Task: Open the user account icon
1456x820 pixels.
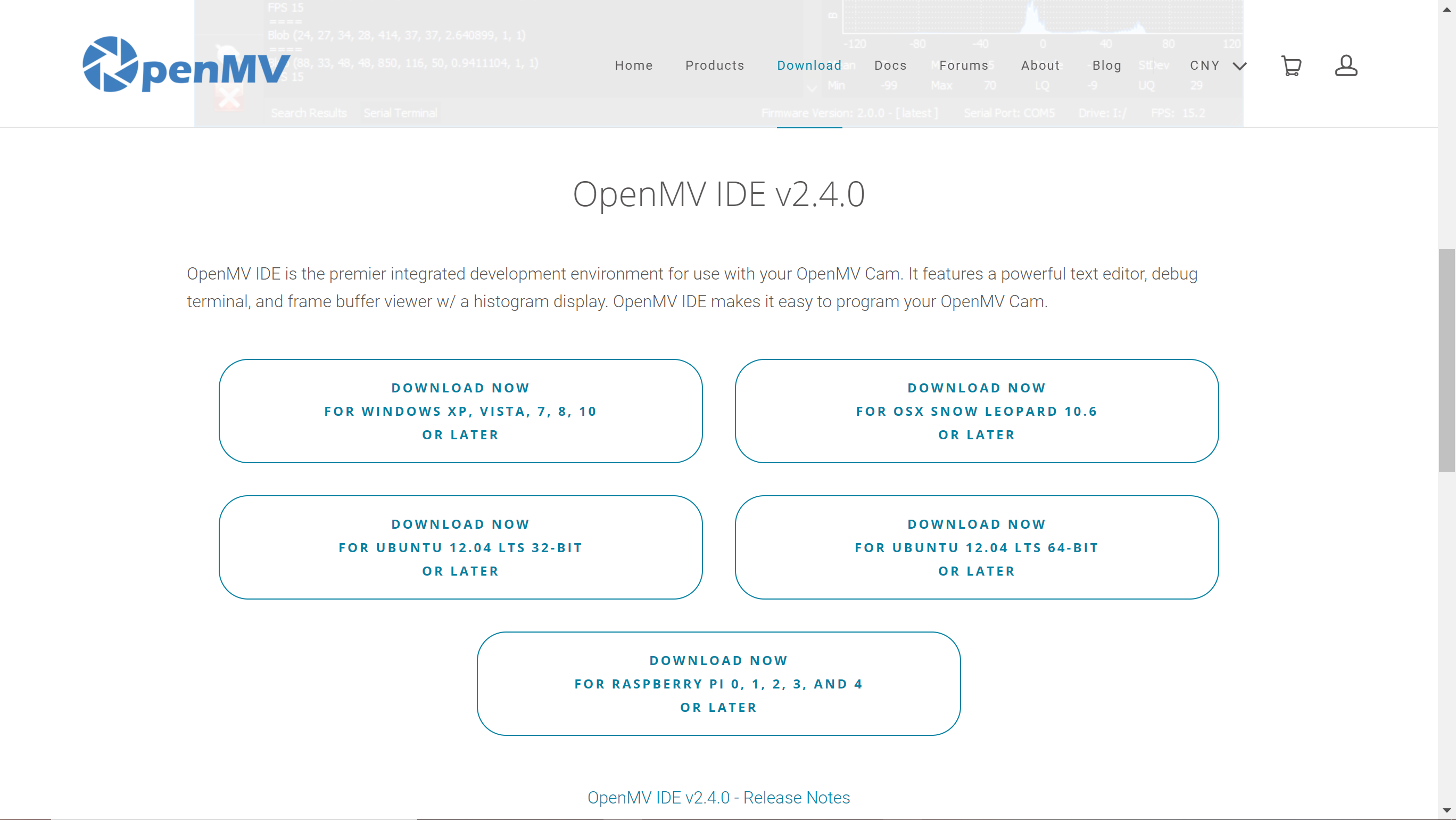Action: [x=1346, y=65]
